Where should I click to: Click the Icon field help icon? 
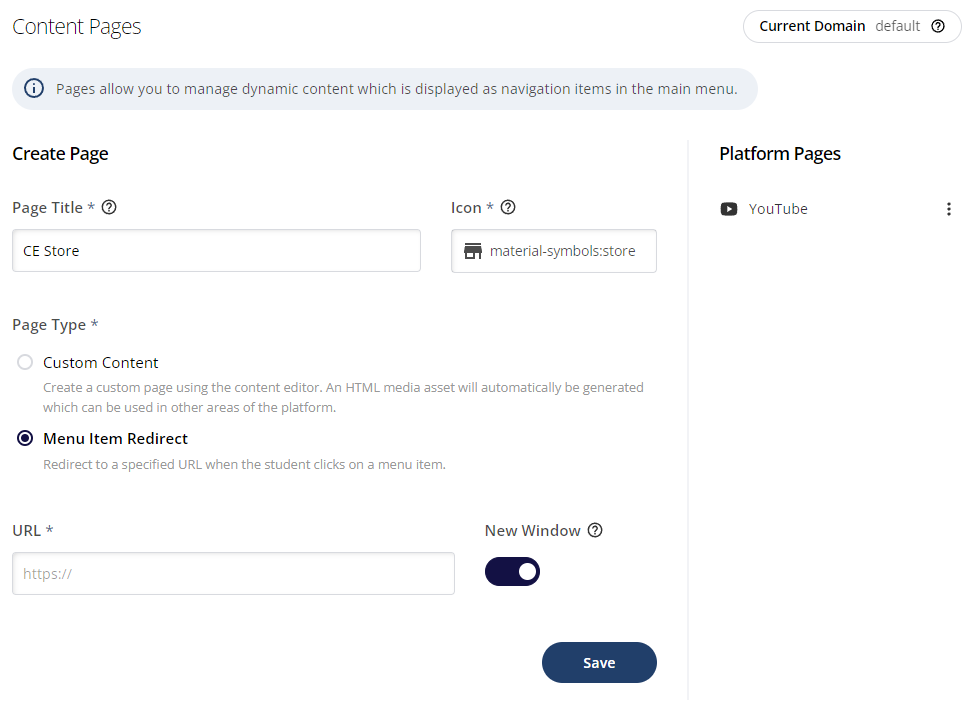tap(508, 207)
